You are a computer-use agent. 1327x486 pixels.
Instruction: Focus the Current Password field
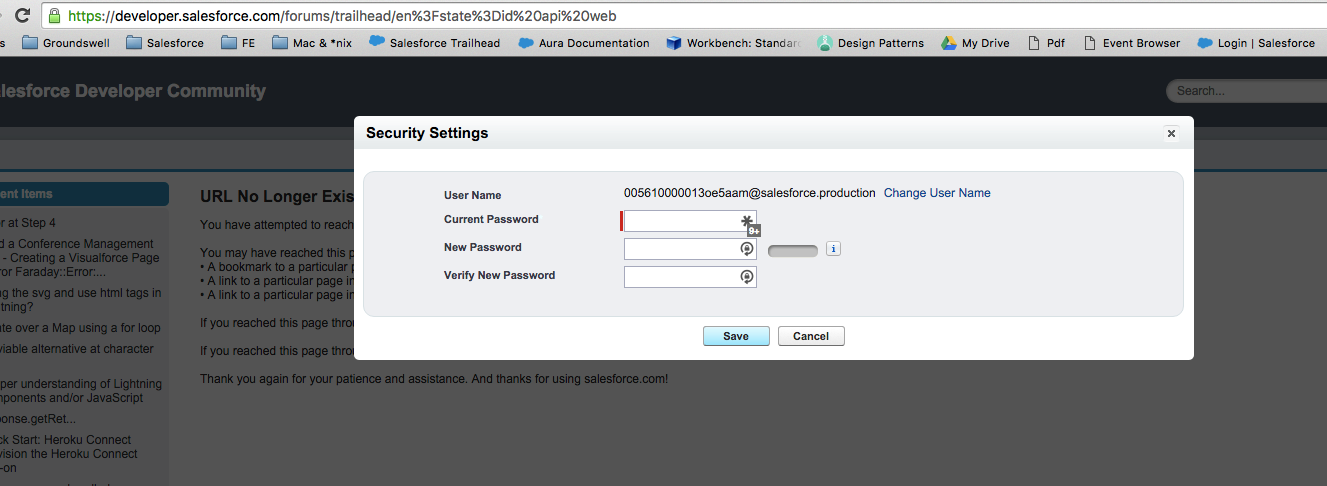click(690, 221)
